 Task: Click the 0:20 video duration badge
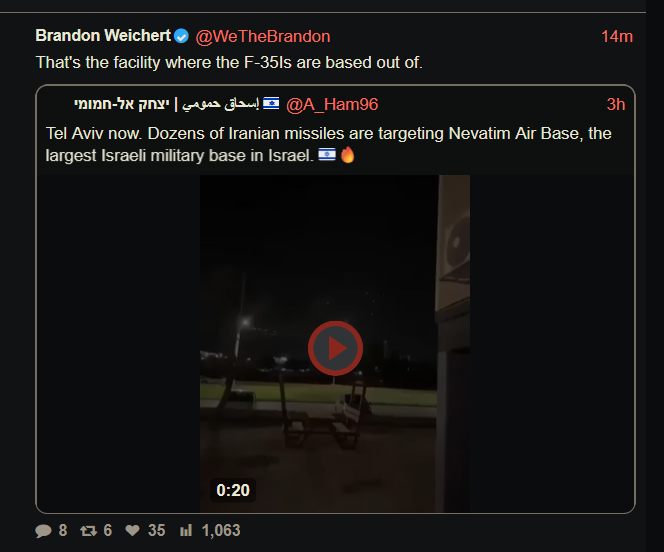click(x=233, y=490)
